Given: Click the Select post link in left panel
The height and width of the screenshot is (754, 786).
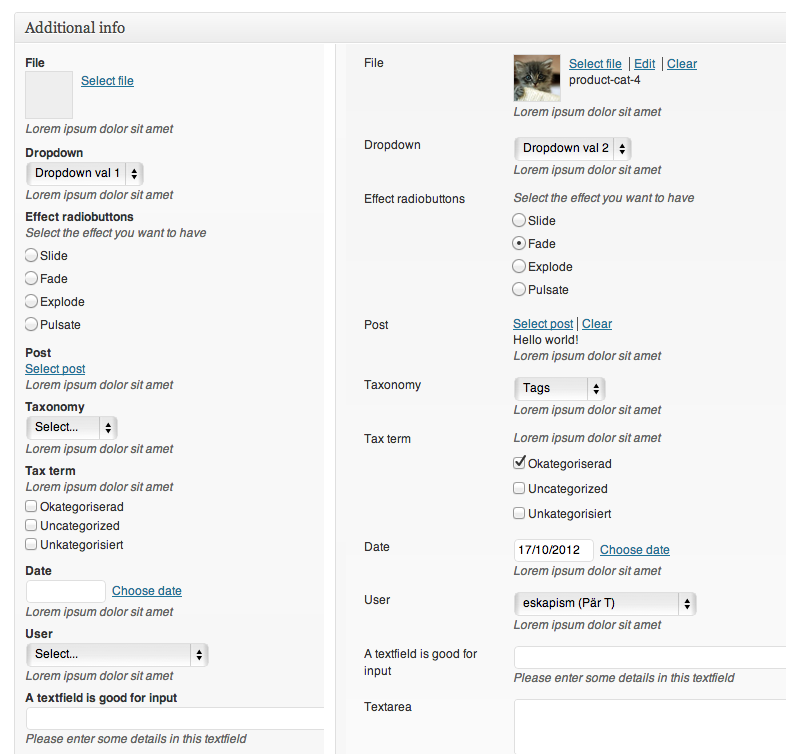Looking at the screenshot, I should click(55, 369).
